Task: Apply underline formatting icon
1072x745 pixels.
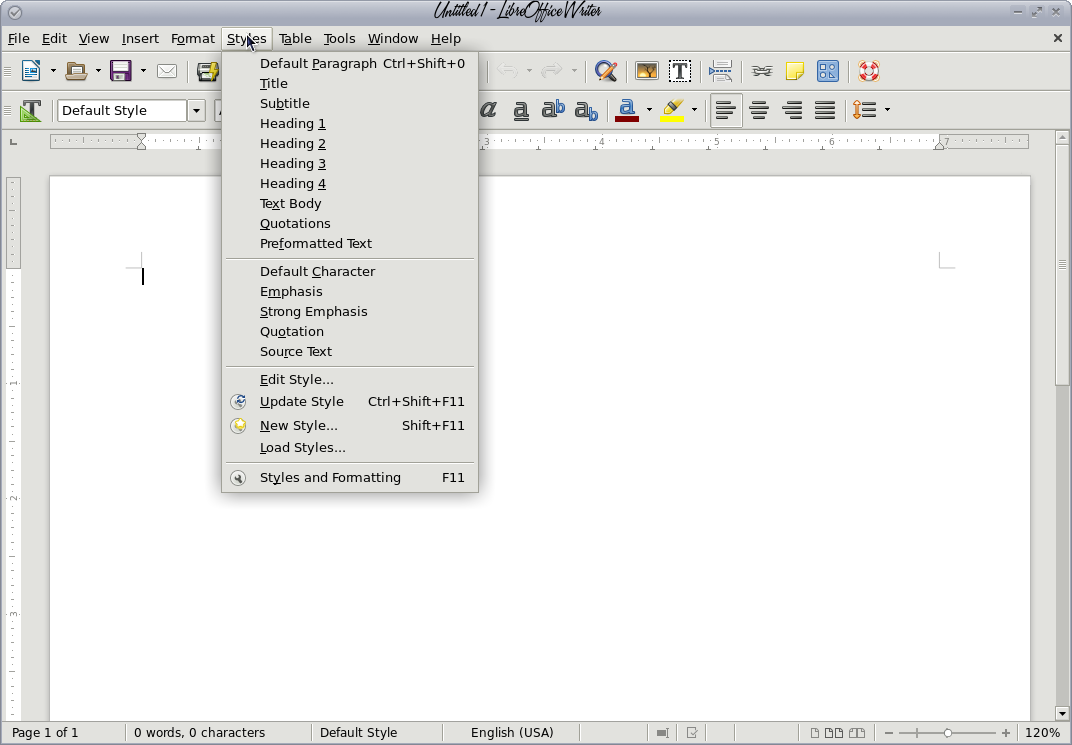Action: coord(521,110)
